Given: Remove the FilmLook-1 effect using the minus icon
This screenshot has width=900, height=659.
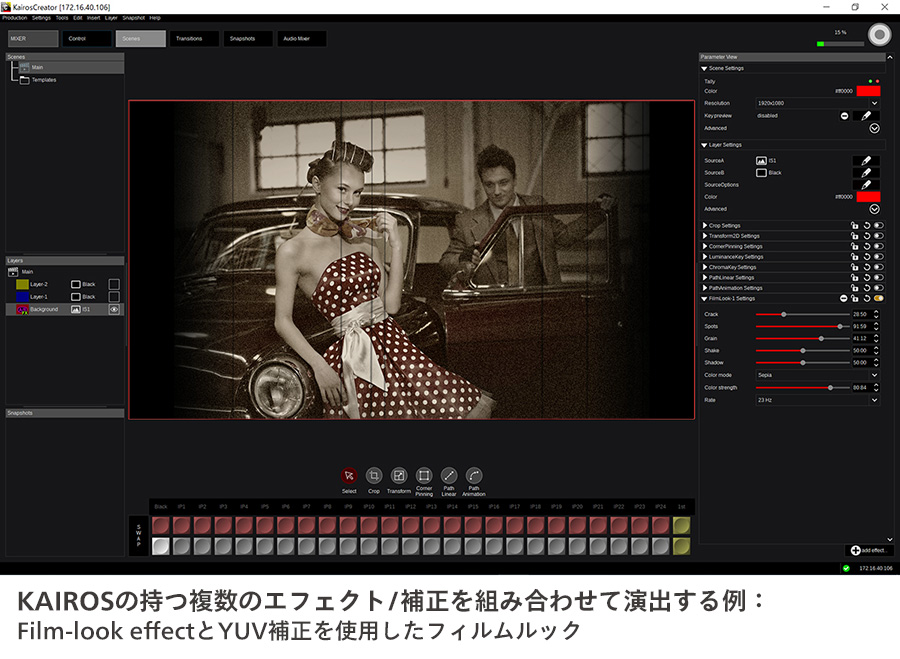Looking at the screenshot, I should (843, 298).
